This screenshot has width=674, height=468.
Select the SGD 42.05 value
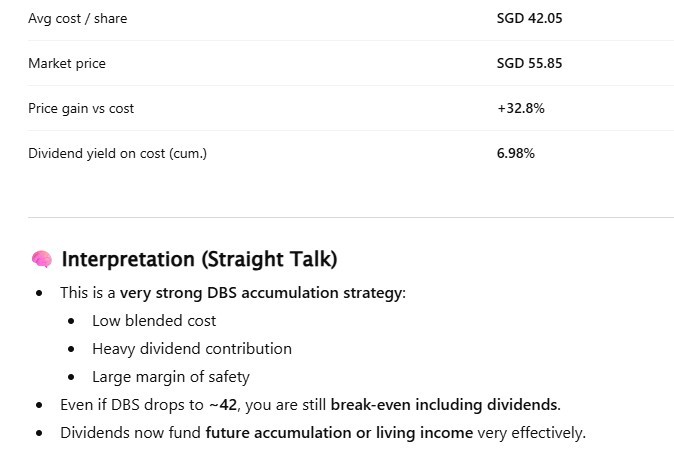tap(529, 18)
